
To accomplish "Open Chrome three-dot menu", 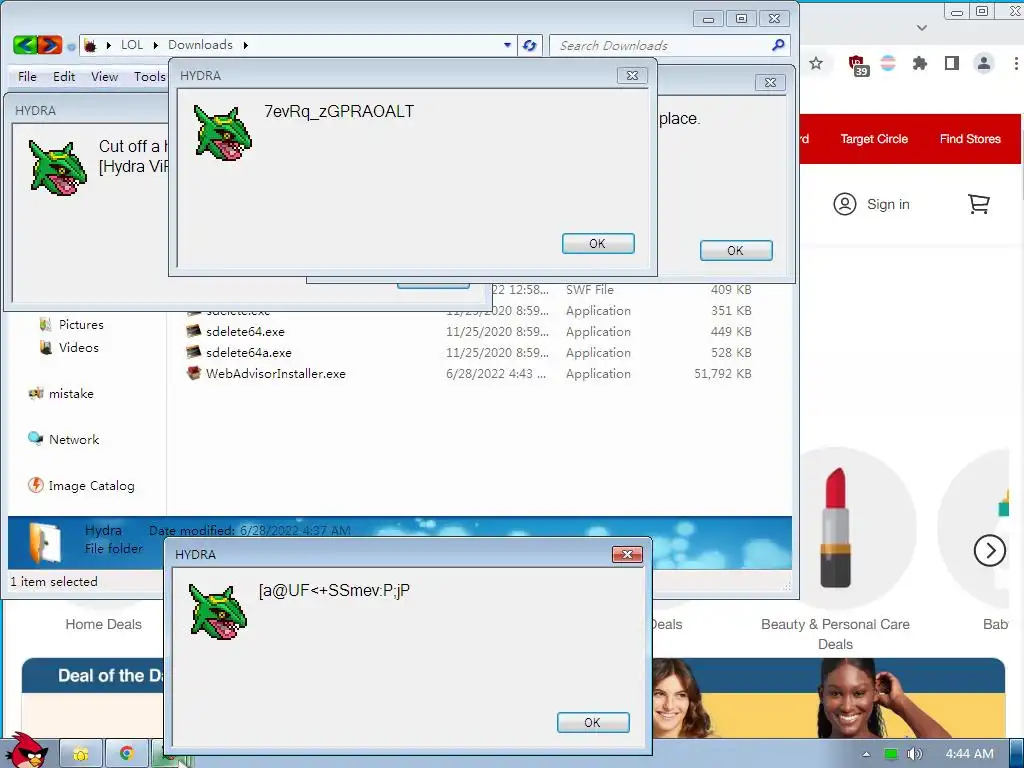I will (1016, 63).
